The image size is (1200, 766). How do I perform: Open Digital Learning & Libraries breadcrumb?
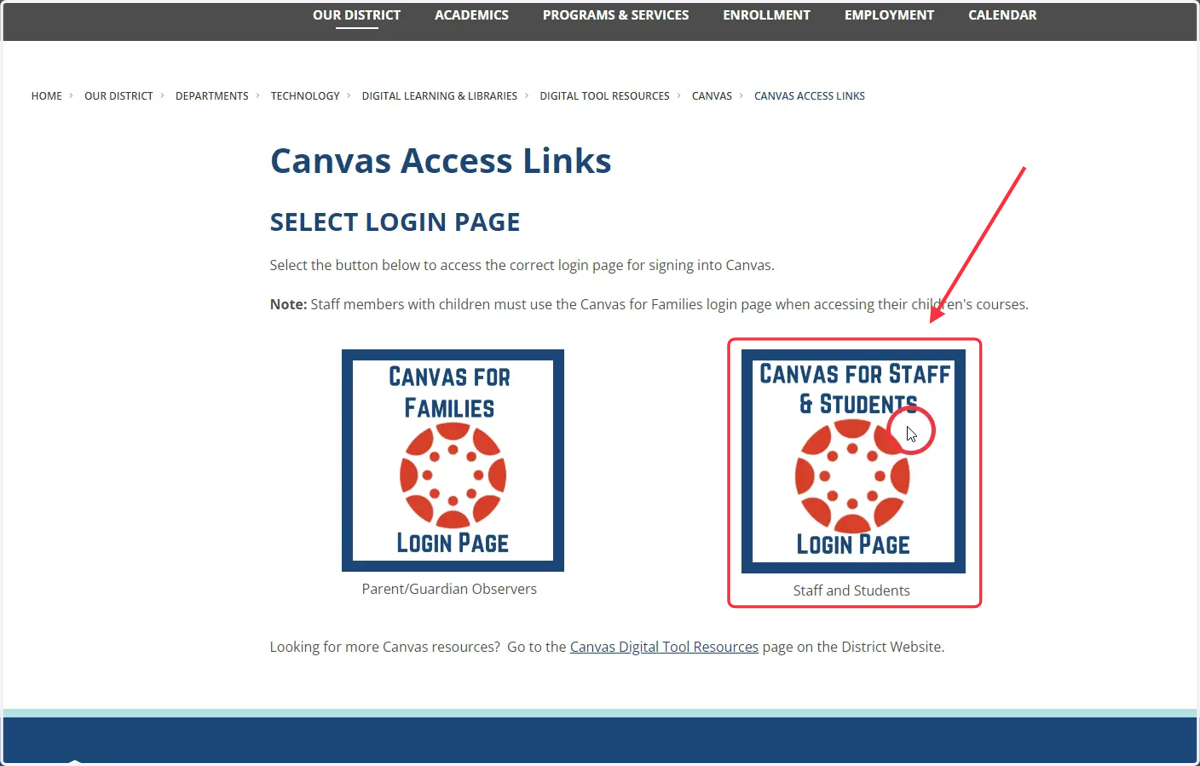point(440,96)
